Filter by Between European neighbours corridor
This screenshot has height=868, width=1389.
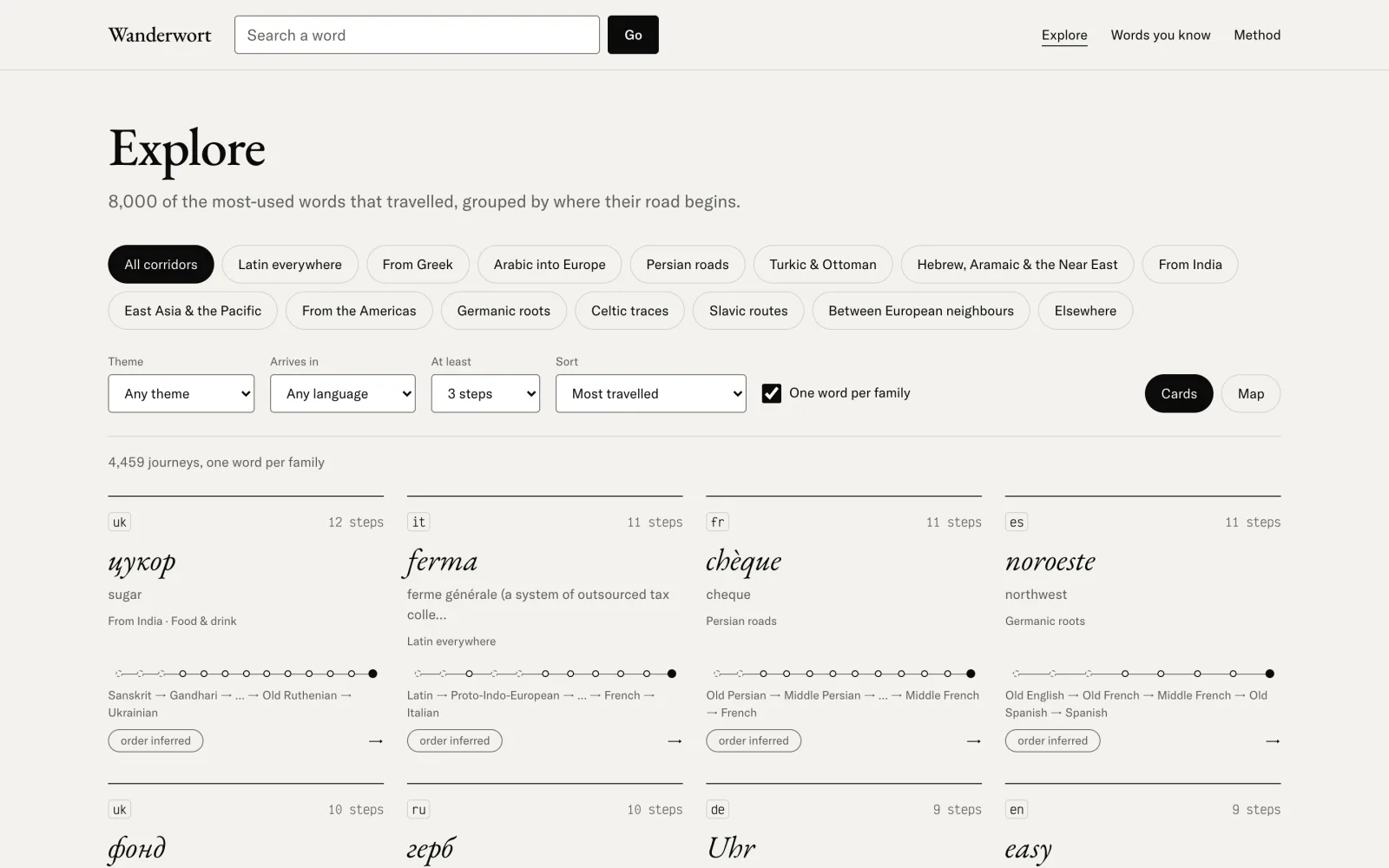coord(921,311)
